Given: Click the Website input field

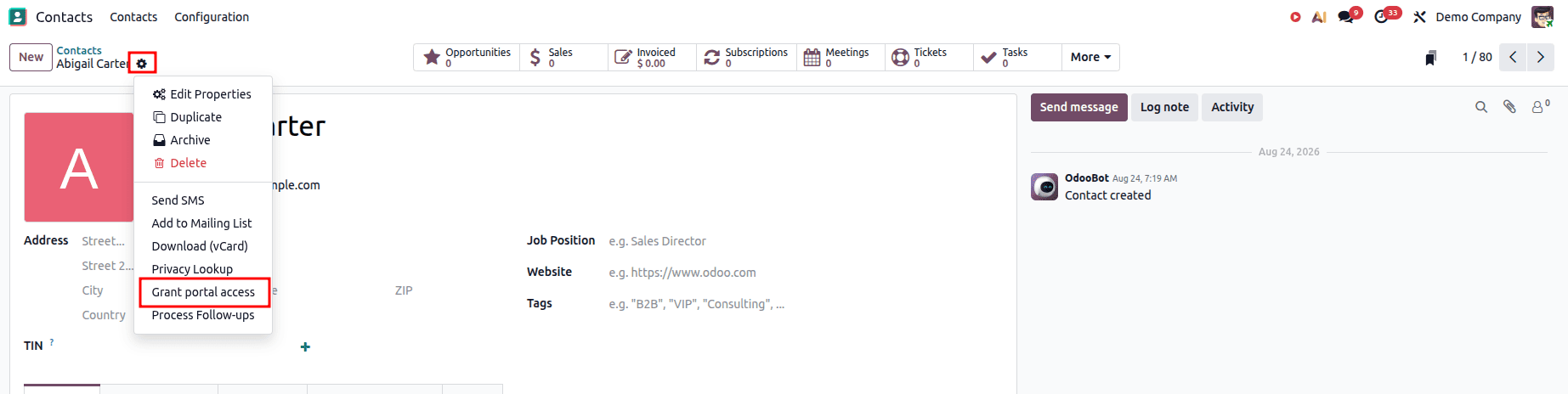Looking at the screenshot, I should tap(804, 273).
